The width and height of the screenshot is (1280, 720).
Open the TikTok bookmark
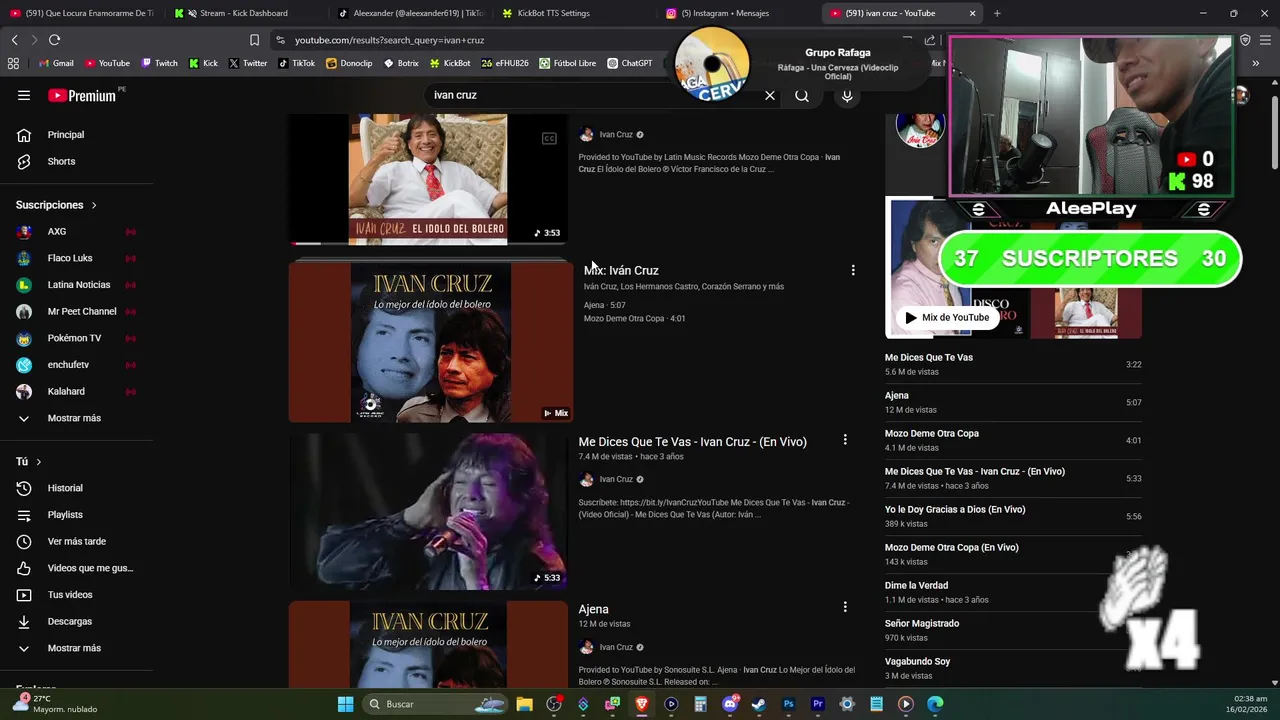click(296, 63)
